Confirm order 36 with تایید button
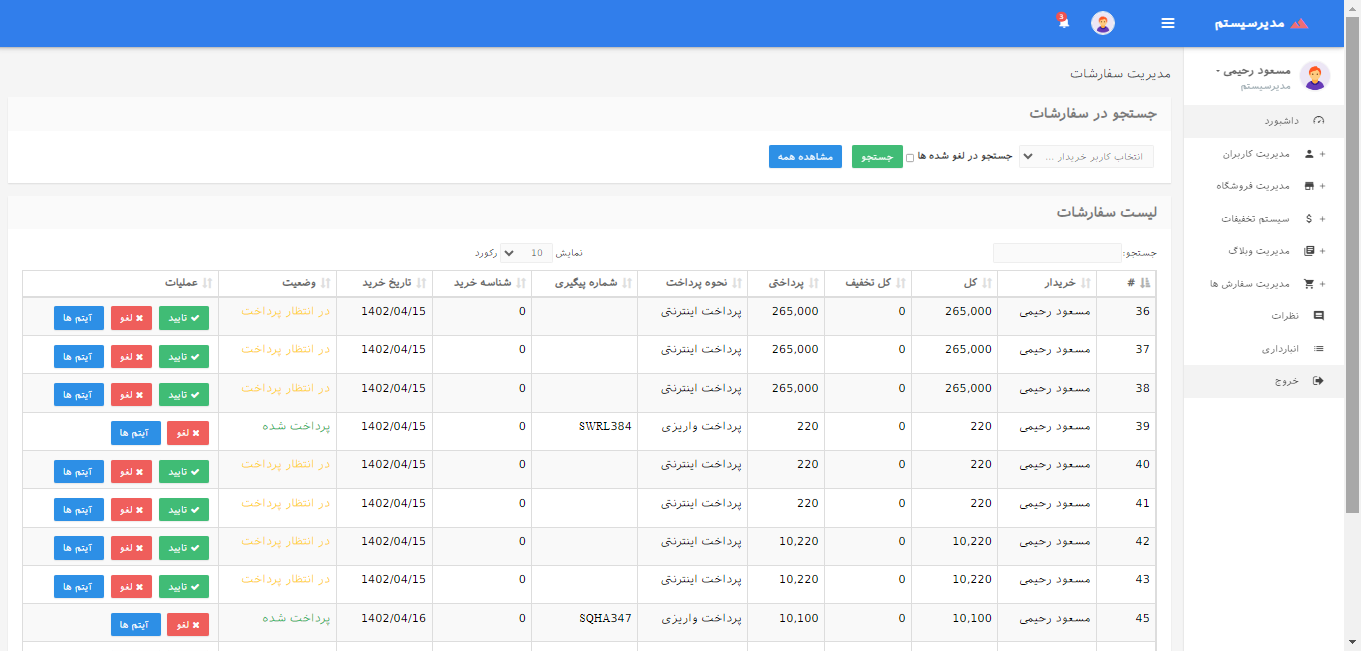1361x651 pixels. coord(184,318)
